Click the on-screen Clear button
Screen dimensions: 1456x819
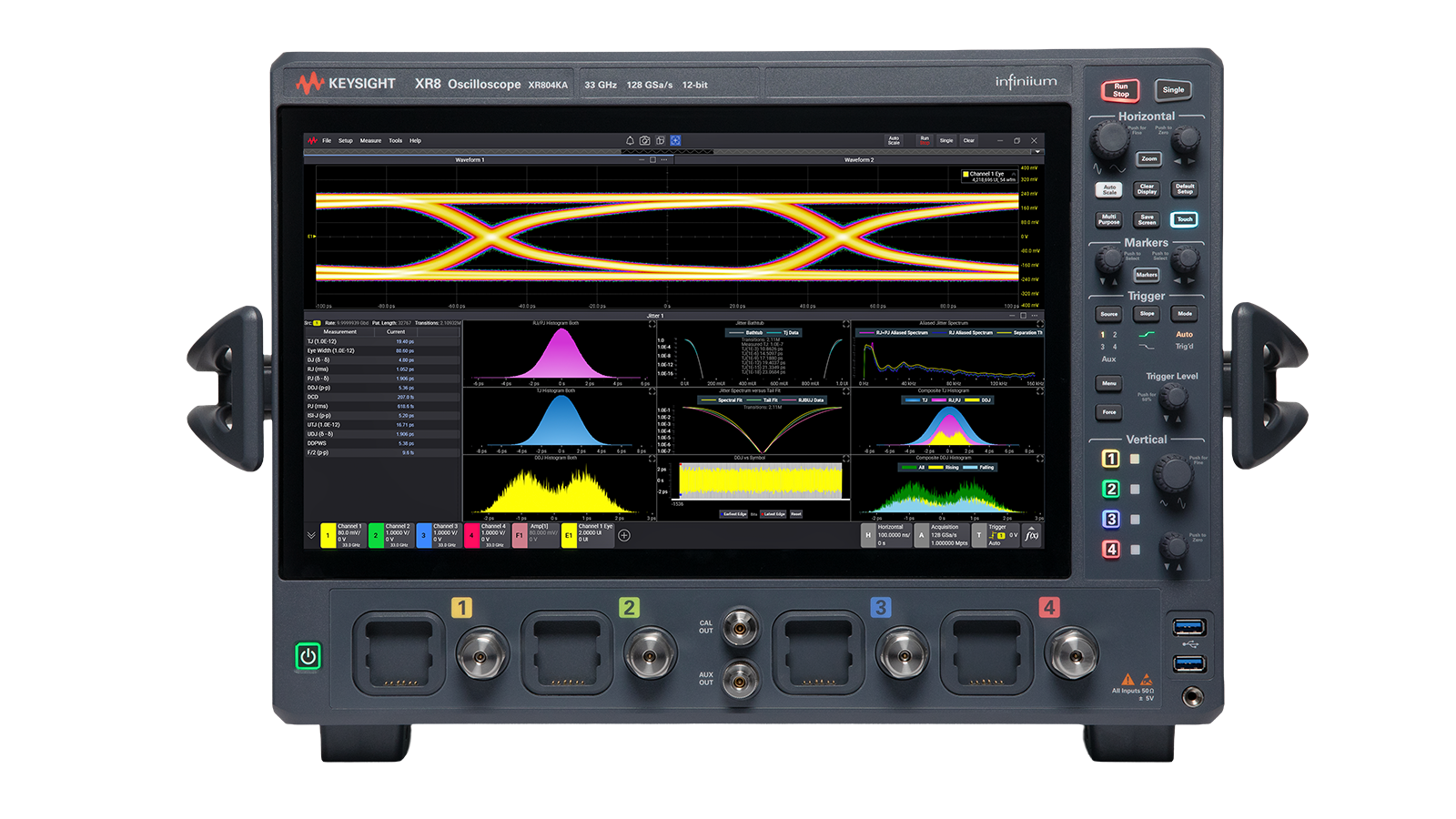click(969, 140)
